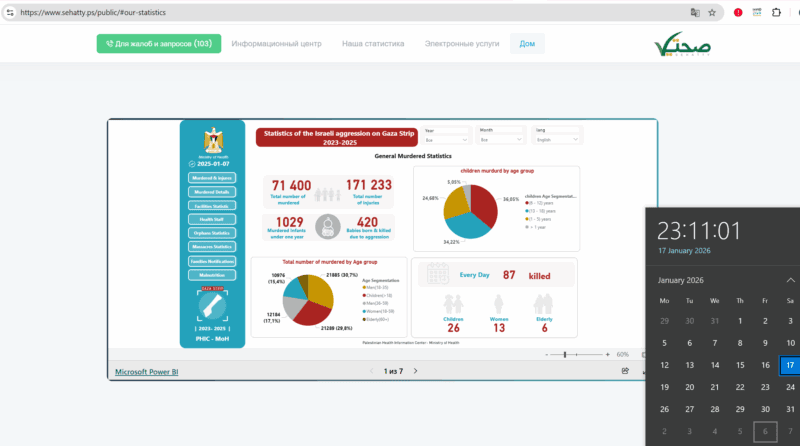This screenshot has width=800, height=446.
Task: Click the report zoom slider
Action: [566, 354]
